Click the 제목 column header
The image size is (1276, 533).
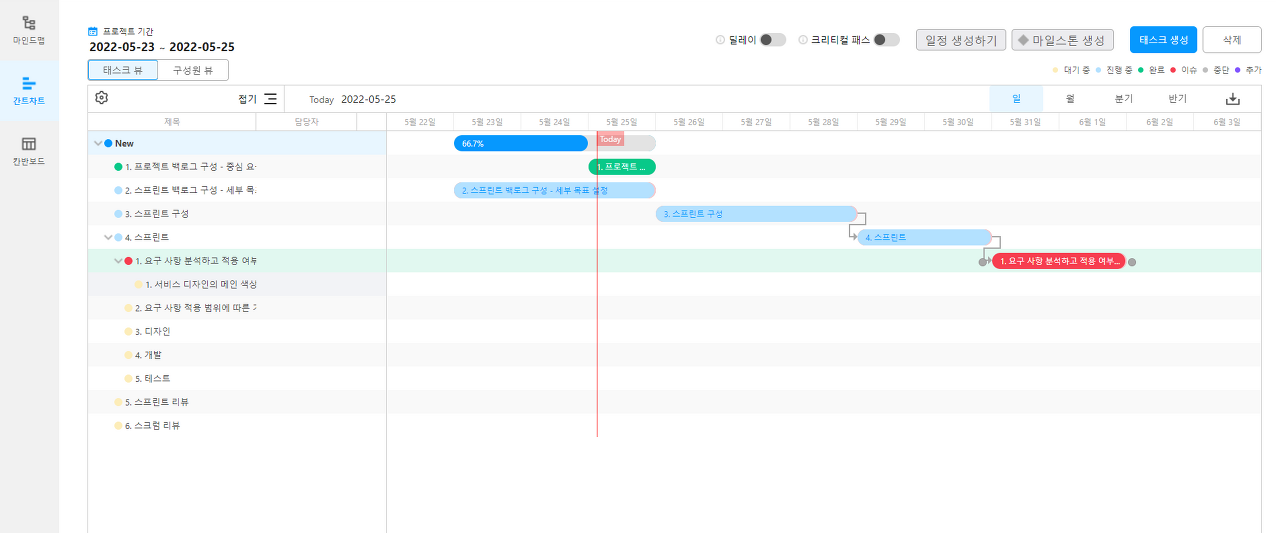[172, 122]
